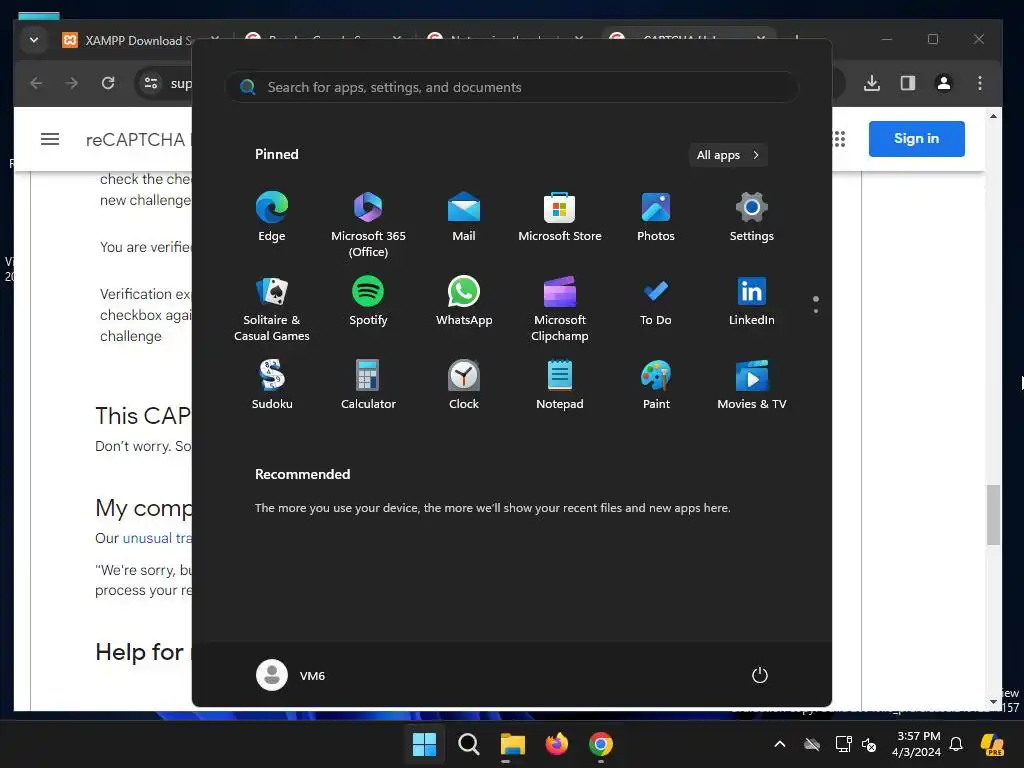Launch Spotify from the Start menu
Viewport: 1024px width, 768px height.
[x=368, y=302]
